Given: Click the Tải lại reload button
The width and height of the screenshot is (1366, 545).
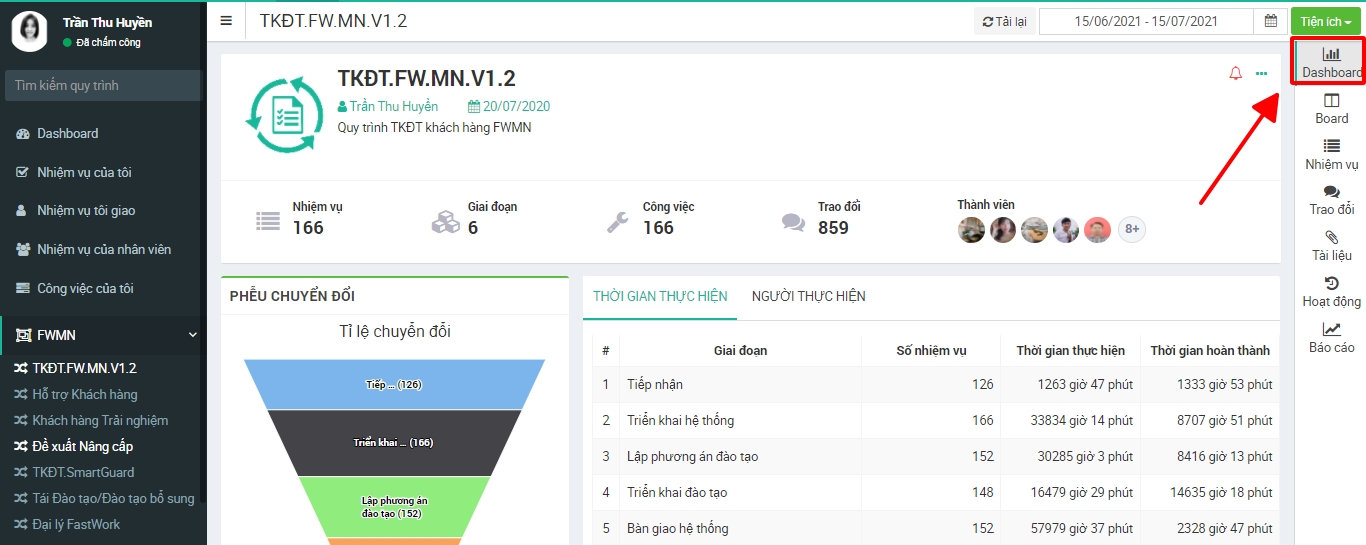Looking at the screenshot, I should tap(1005, 21).
